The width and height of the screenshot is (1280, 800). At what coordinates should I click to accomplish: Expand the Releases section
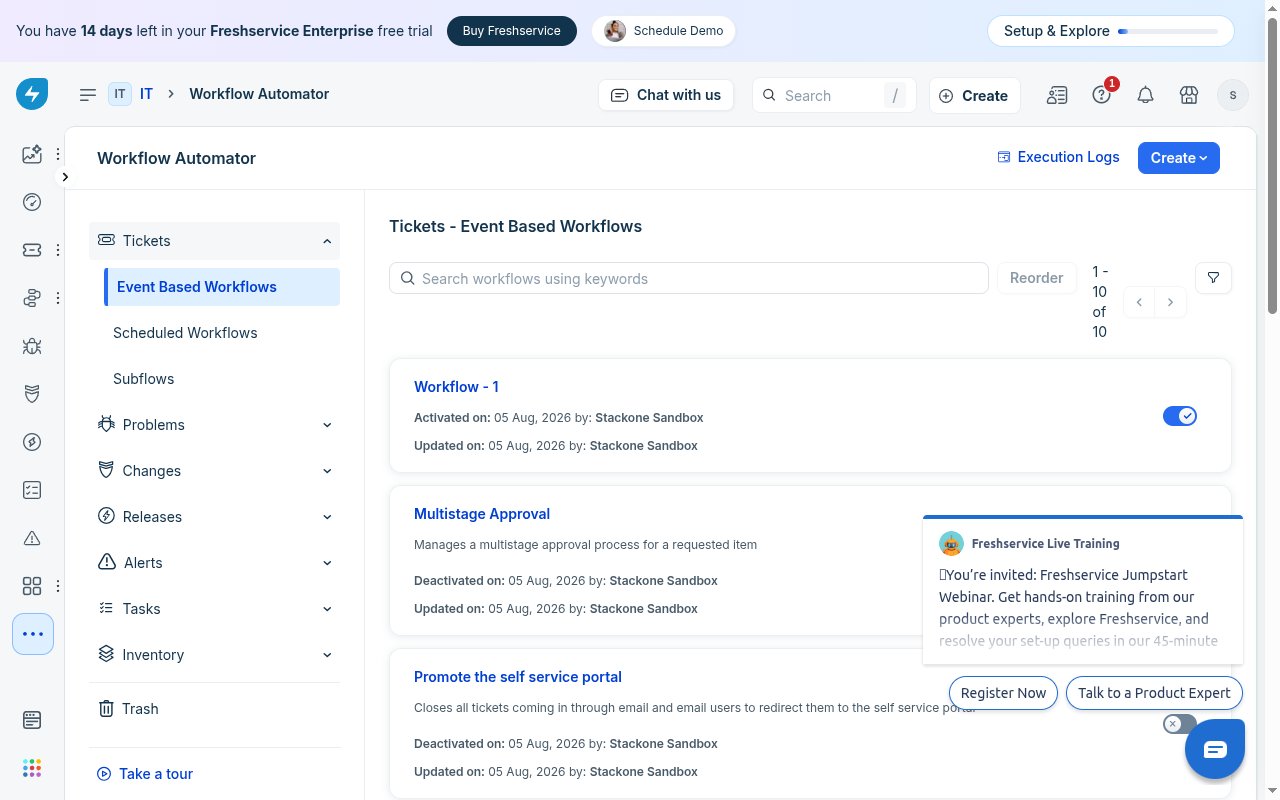click(x=214, y=517)
